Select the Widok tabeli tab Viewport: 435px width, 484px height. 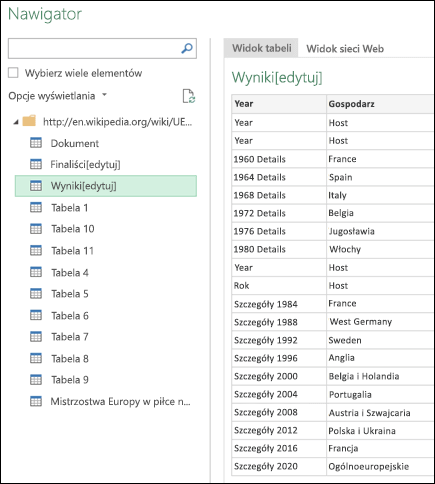[262, 48]
